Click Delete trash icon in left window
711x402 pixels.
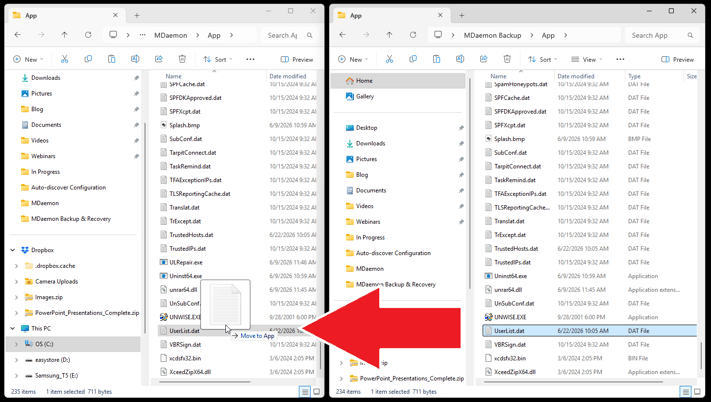182,59
